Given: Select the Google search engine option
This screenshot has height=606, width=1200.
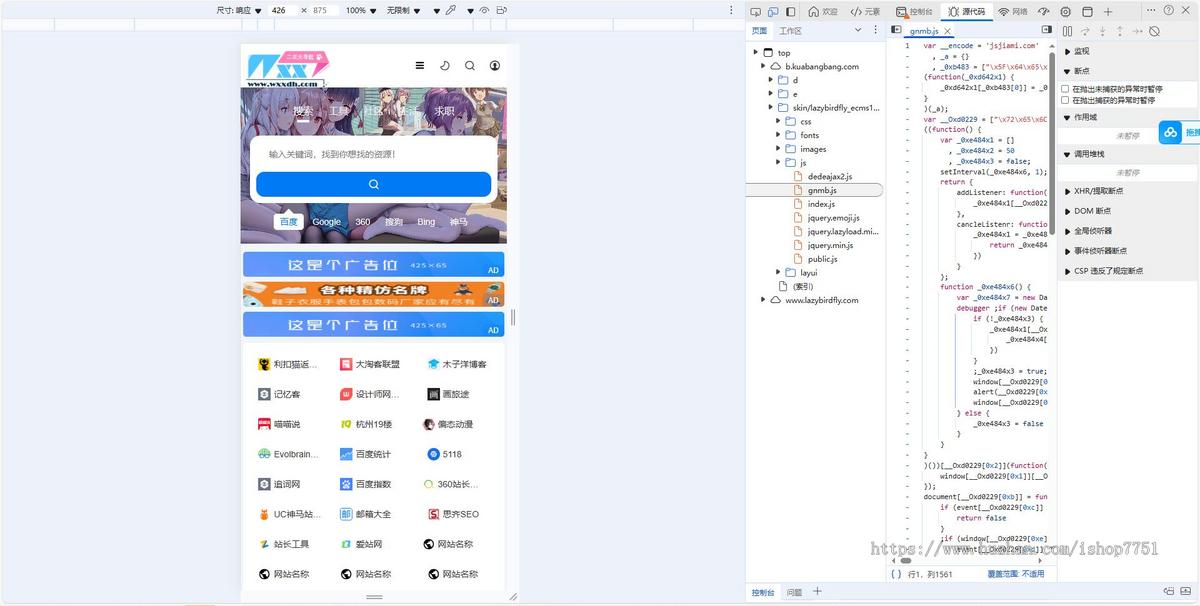Looking at the screenshot, I should tap(326, 222).
